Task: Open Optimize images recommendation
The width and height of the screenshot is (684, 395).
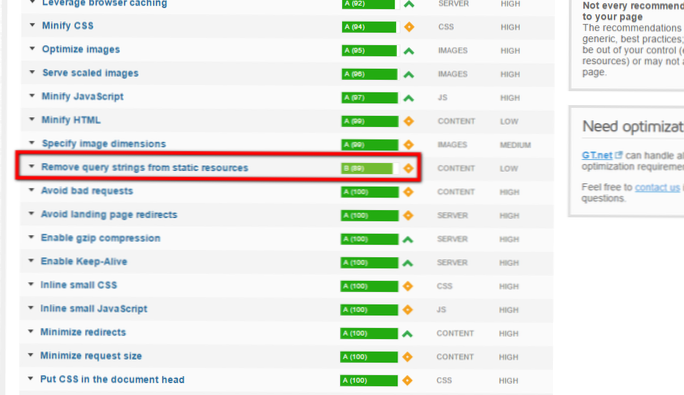Action: point(81,49)
